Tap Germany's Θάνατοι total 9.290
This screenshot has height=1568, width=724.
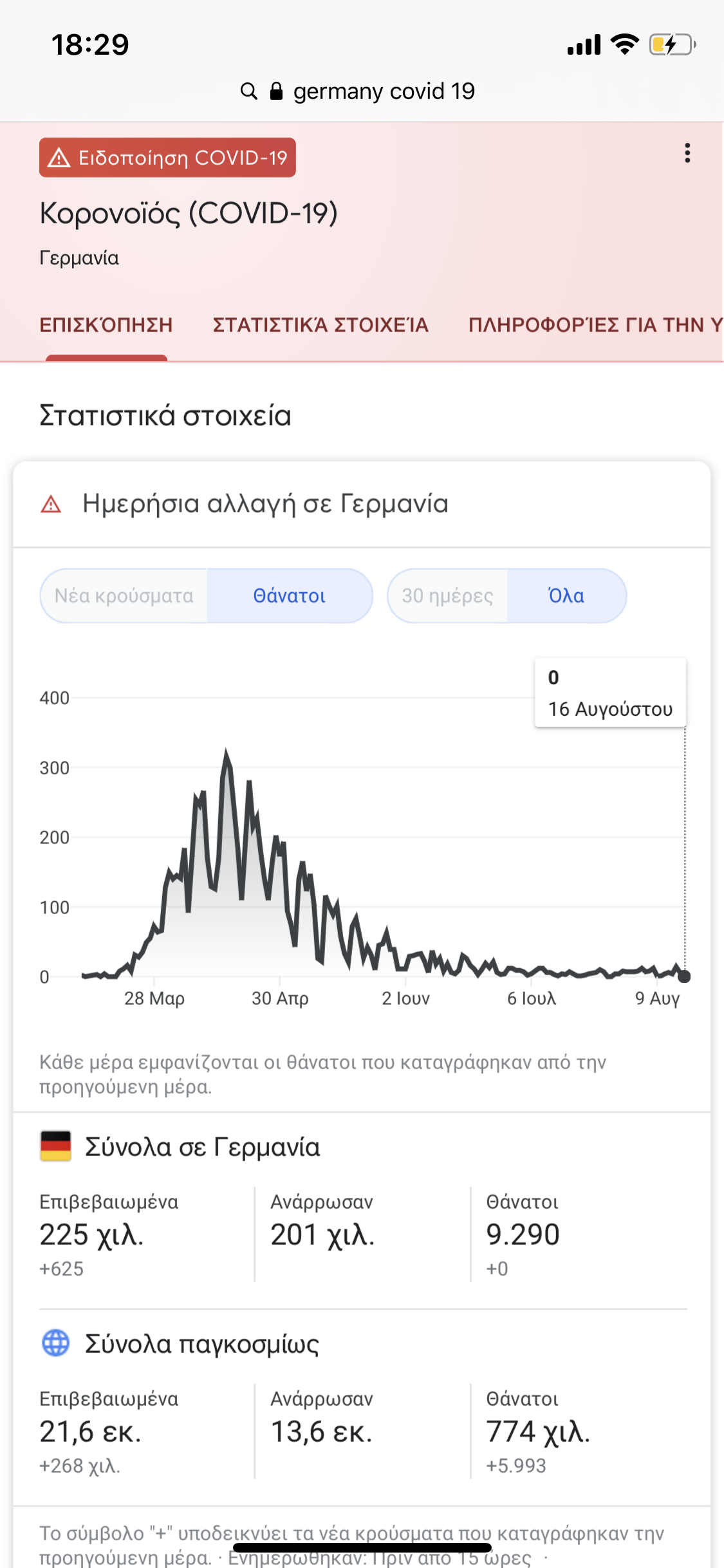coord(523,1235)
